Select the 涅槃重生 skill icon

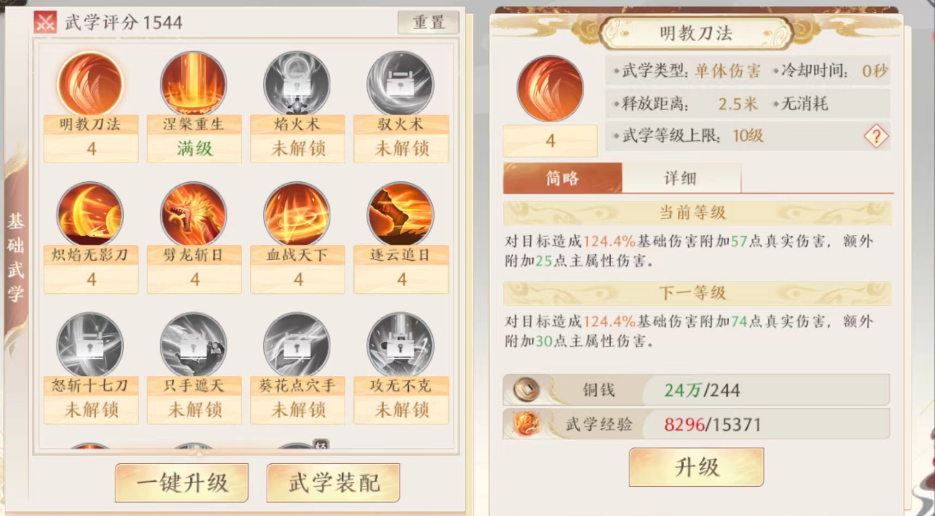click(x=193, y=84)
